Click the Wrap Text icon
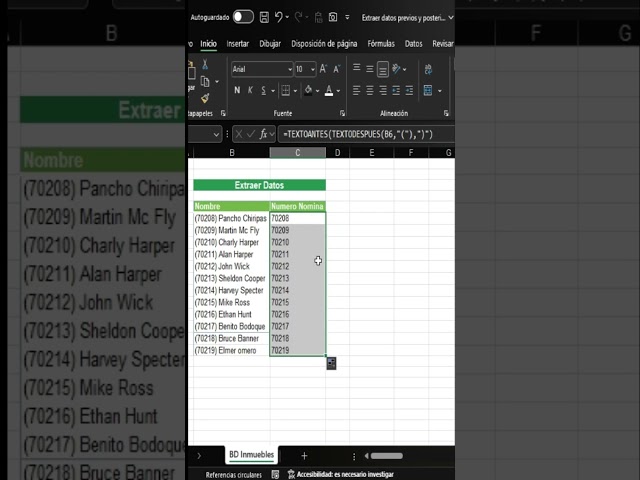Viewport: 640px width, 480px height. (428, 69)
